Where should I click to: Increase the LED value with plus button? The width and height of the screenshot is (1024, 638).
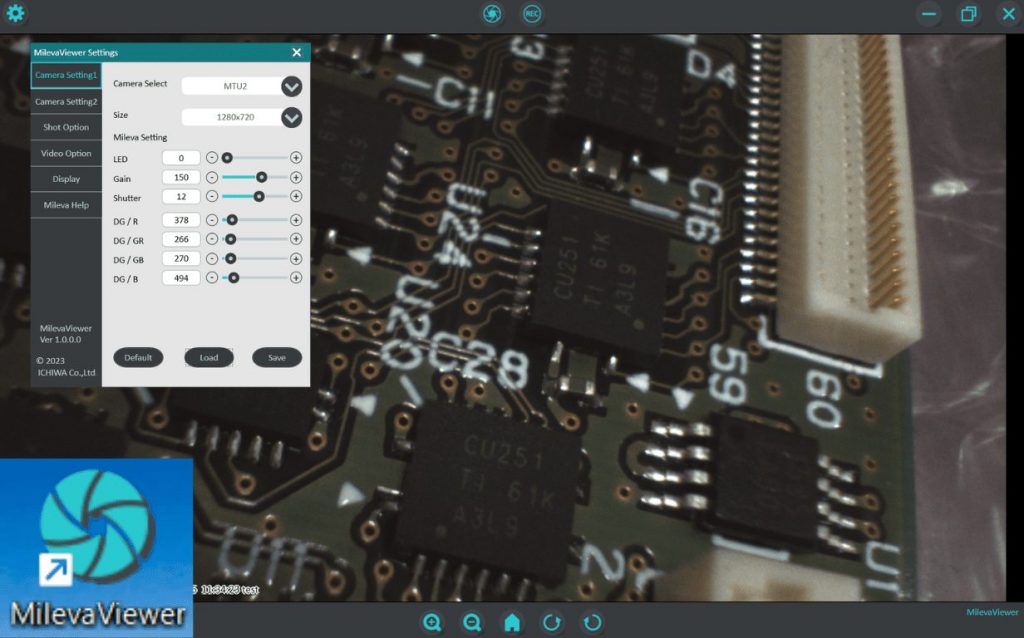tap(296, 157)
